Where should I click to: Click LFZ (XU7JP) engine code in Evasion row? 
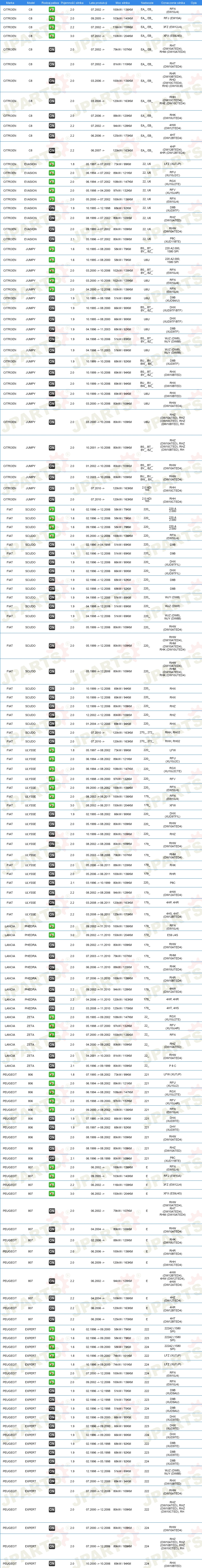click(173, 164)
